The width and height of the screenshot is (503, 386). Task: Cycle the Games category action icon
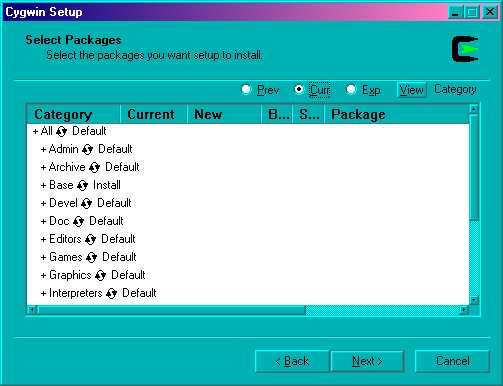click(x=92, y=258)
